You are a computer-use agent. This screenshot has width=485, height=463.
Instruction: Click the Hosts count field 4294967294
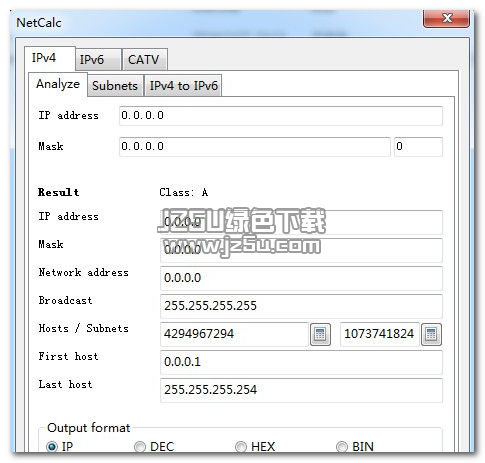(x=234, y=334)
